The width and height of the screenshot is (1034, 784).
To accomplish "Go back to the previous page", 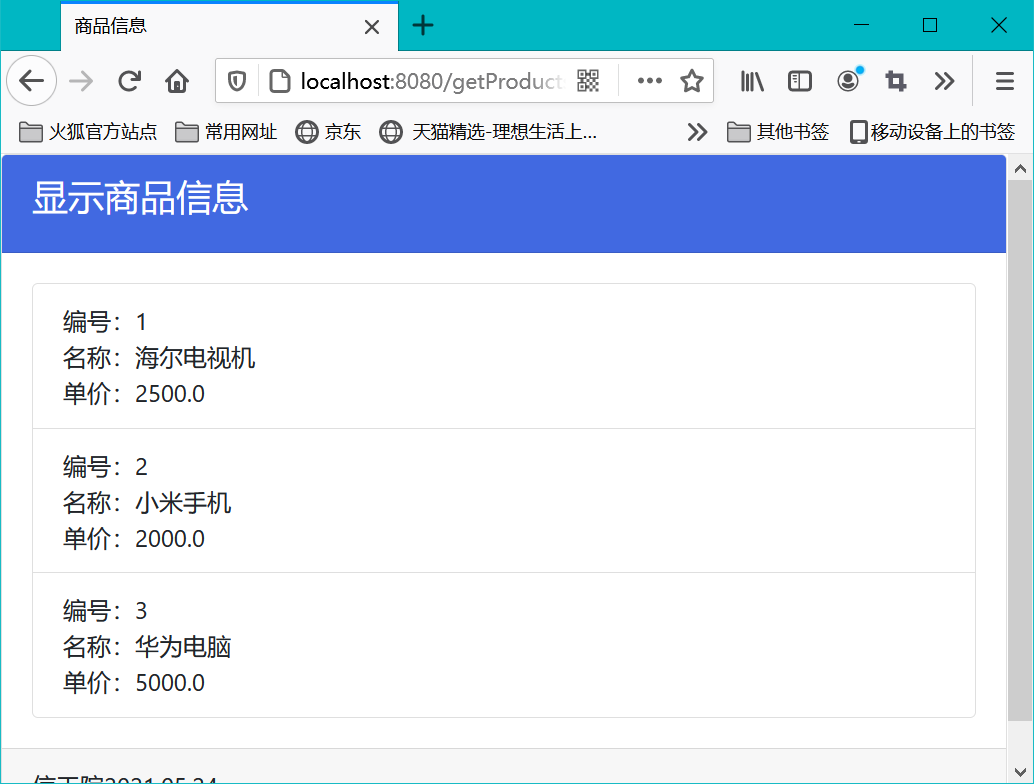I will click(31, 81).
